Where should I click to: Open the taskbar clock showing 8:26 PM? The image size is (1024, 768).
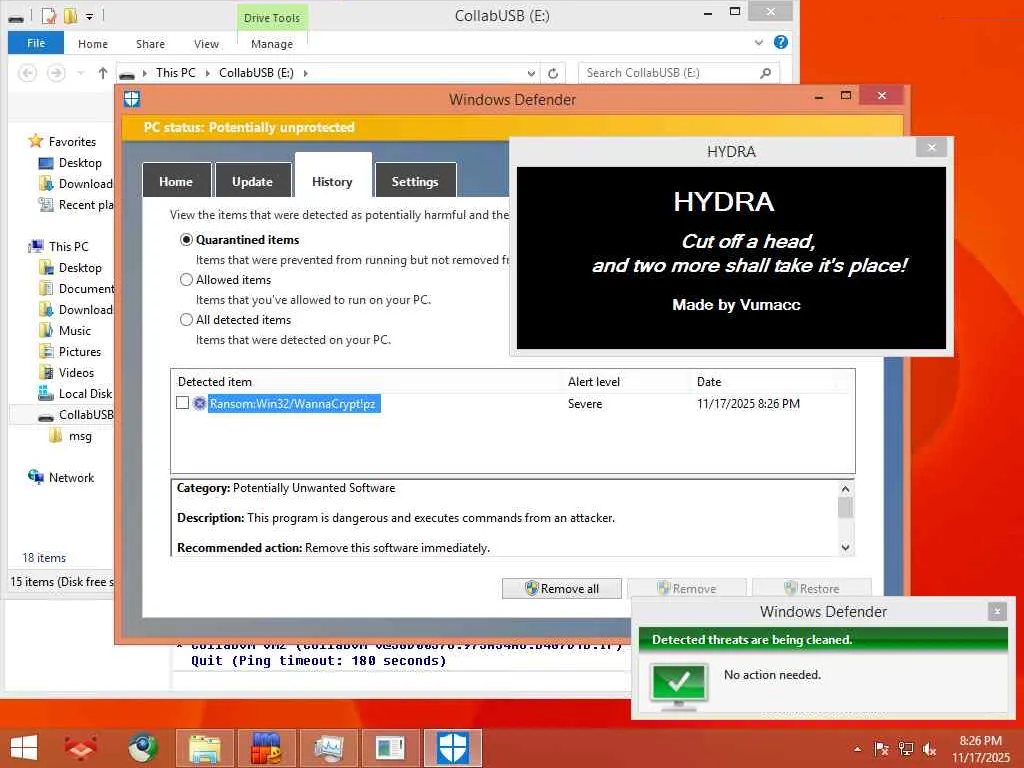[980, 749]
